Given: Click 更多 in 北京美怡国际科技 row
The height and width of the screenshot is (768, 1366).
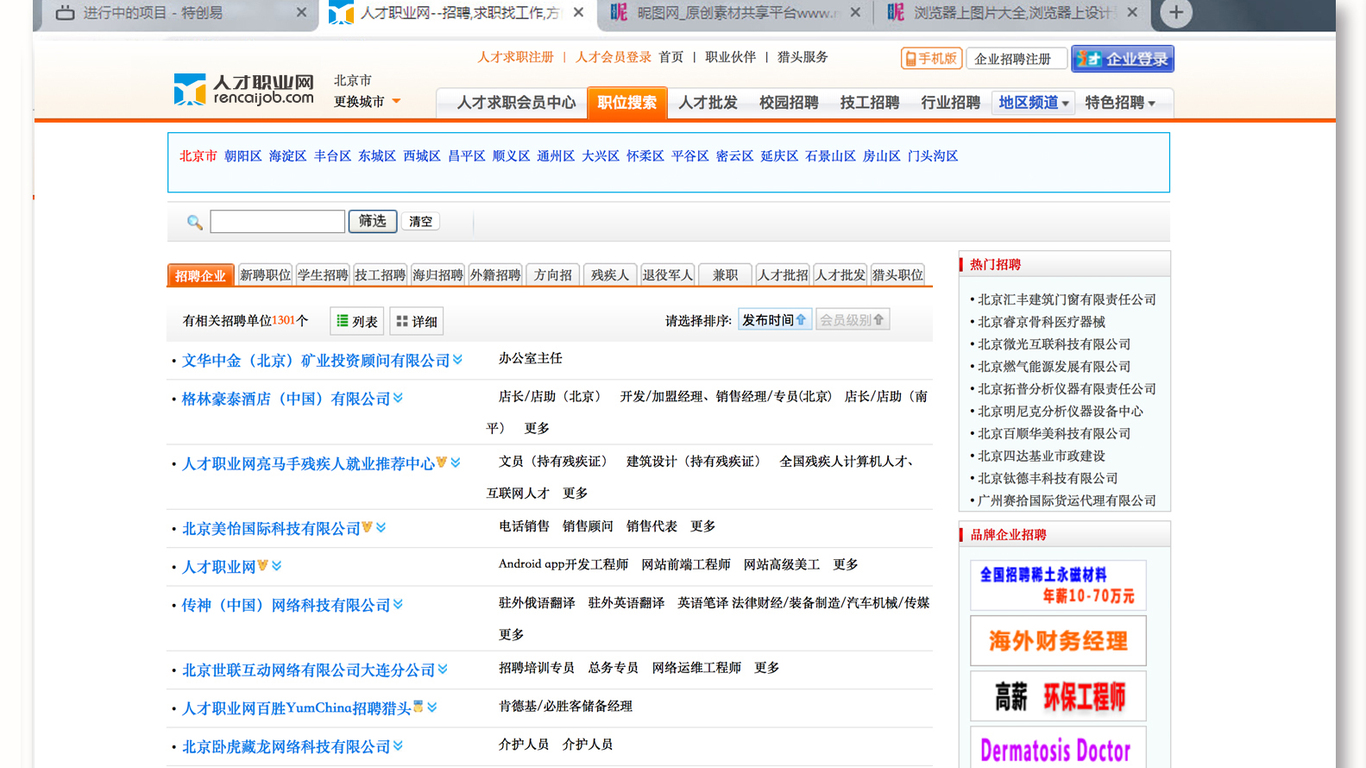Looking at the screenshot, I should coord(703,526).
